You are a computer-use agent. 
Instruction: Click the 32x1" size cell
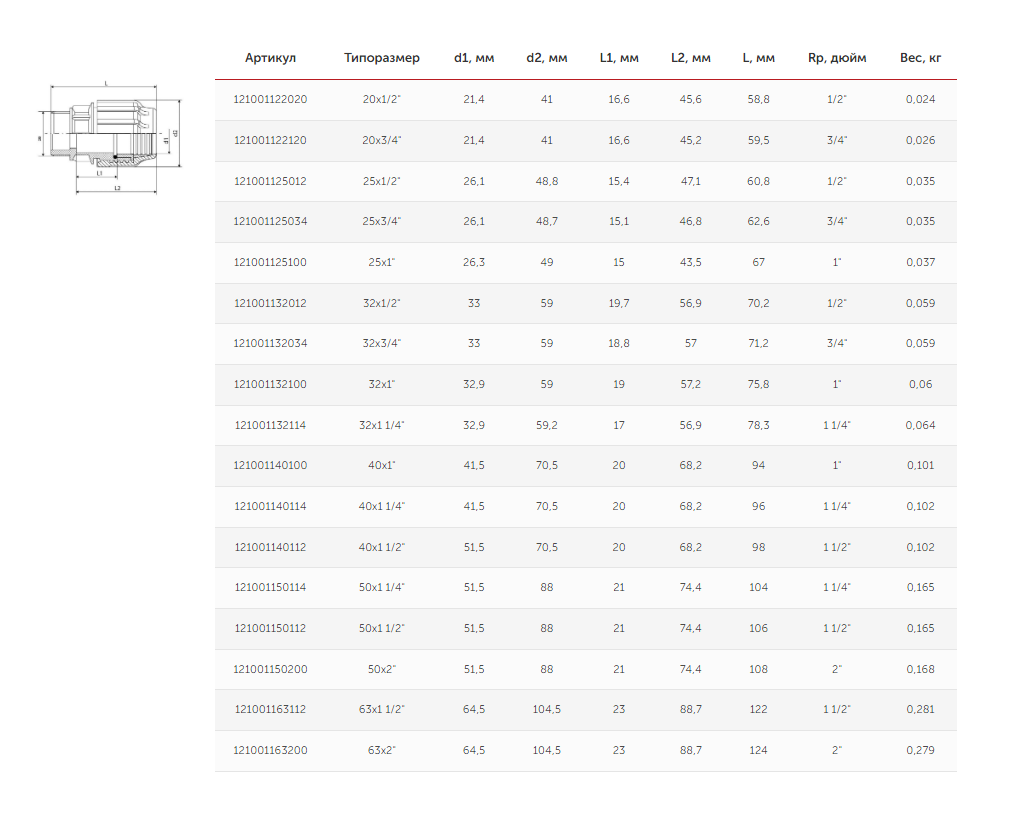coord(382,384)
